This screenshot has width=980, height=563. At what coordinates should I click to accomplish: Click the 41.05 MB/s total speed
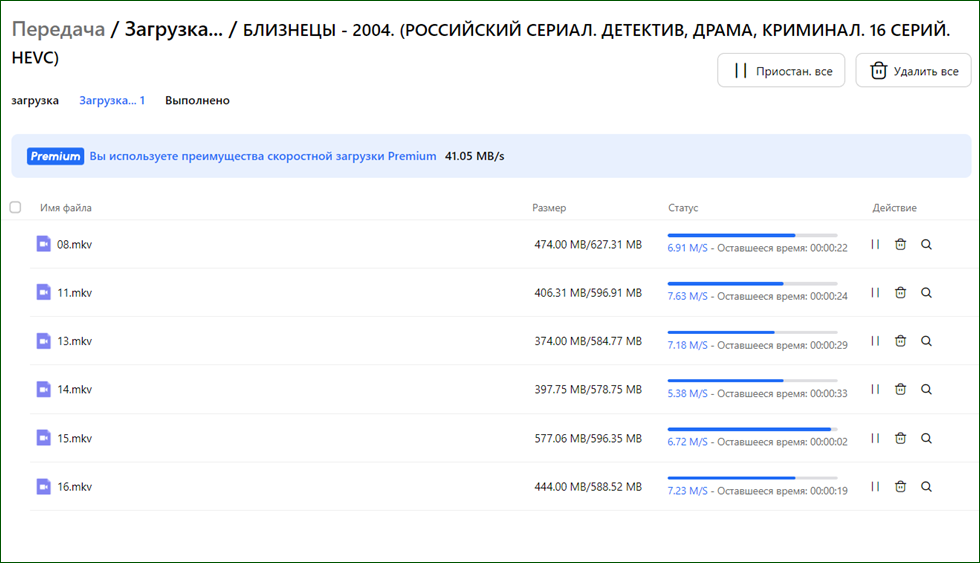point(474,156)
